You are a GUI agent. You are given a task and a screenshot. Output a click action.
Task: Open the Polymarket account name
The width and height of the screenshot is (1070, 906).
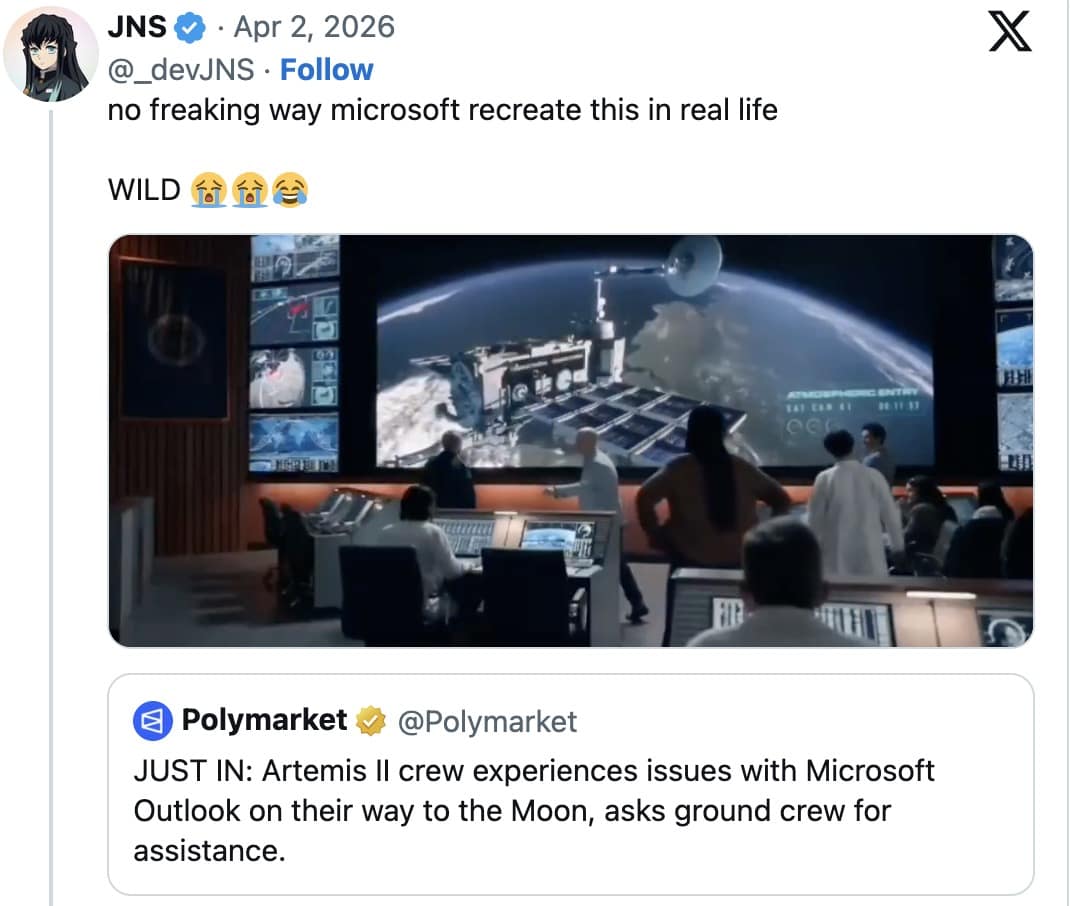click(x=264, y=720)
